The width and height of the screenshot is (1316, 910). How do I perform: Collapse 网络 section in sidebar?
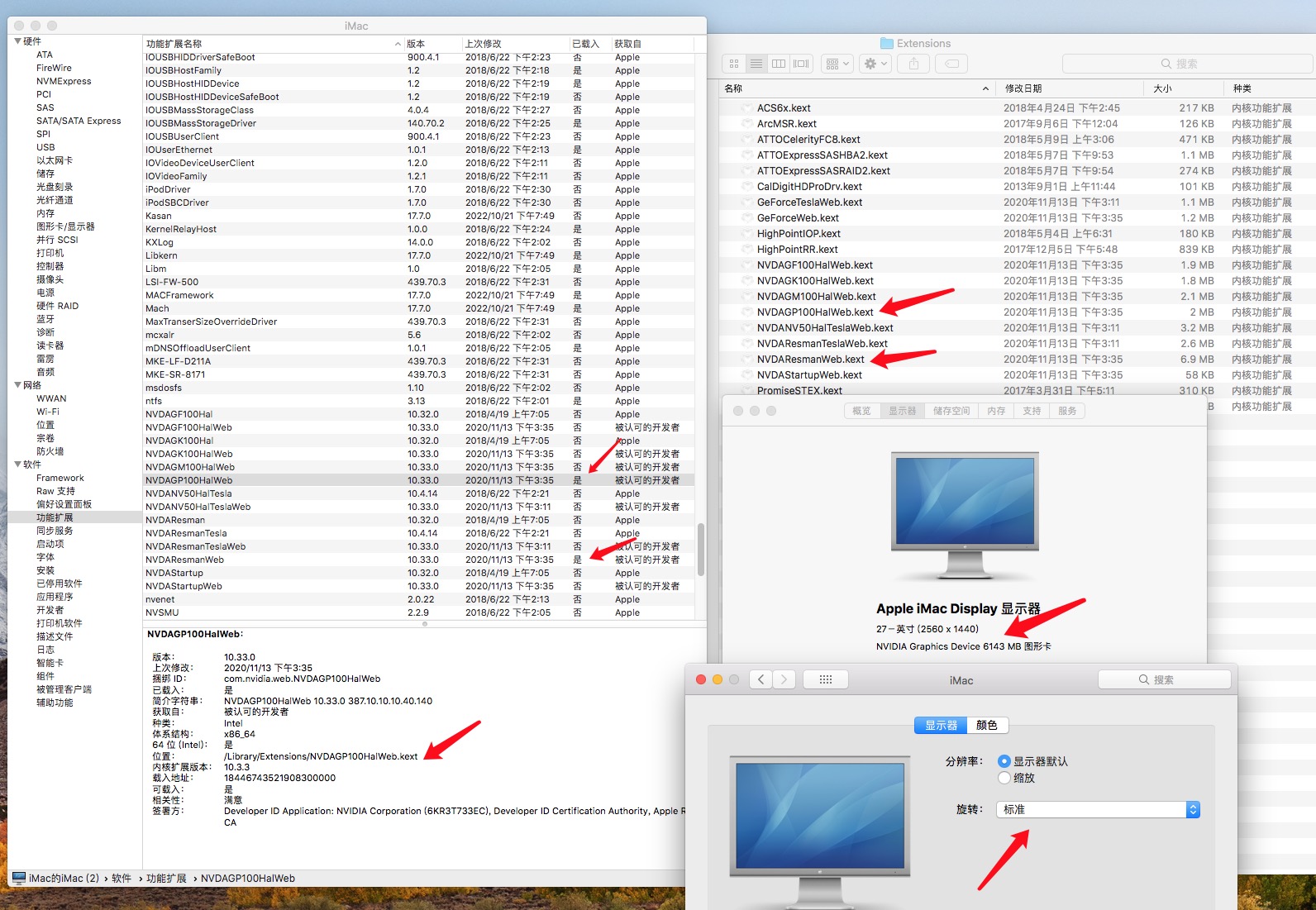(18, 385)
